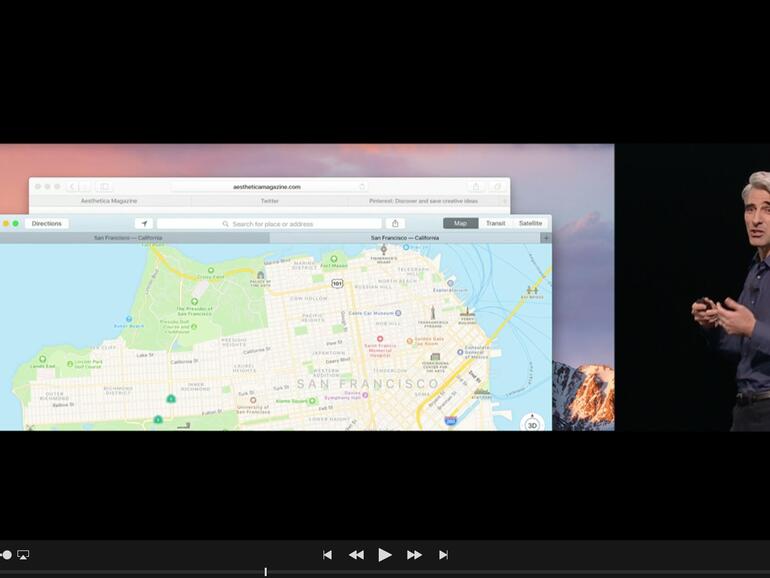Switch to Satellite view
The image size is (770, 578).
(530, 223)
